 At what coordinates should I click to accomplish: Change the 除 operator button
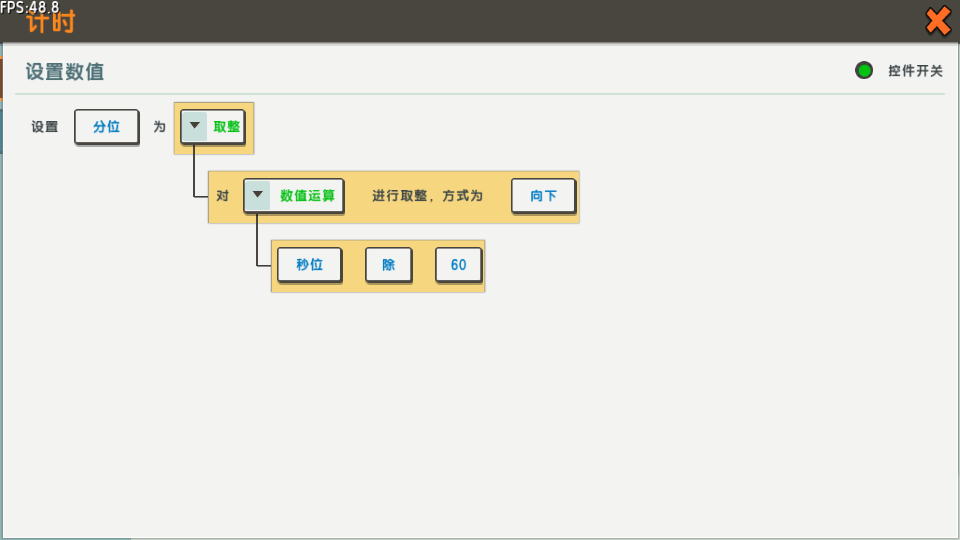coord(389,264)
